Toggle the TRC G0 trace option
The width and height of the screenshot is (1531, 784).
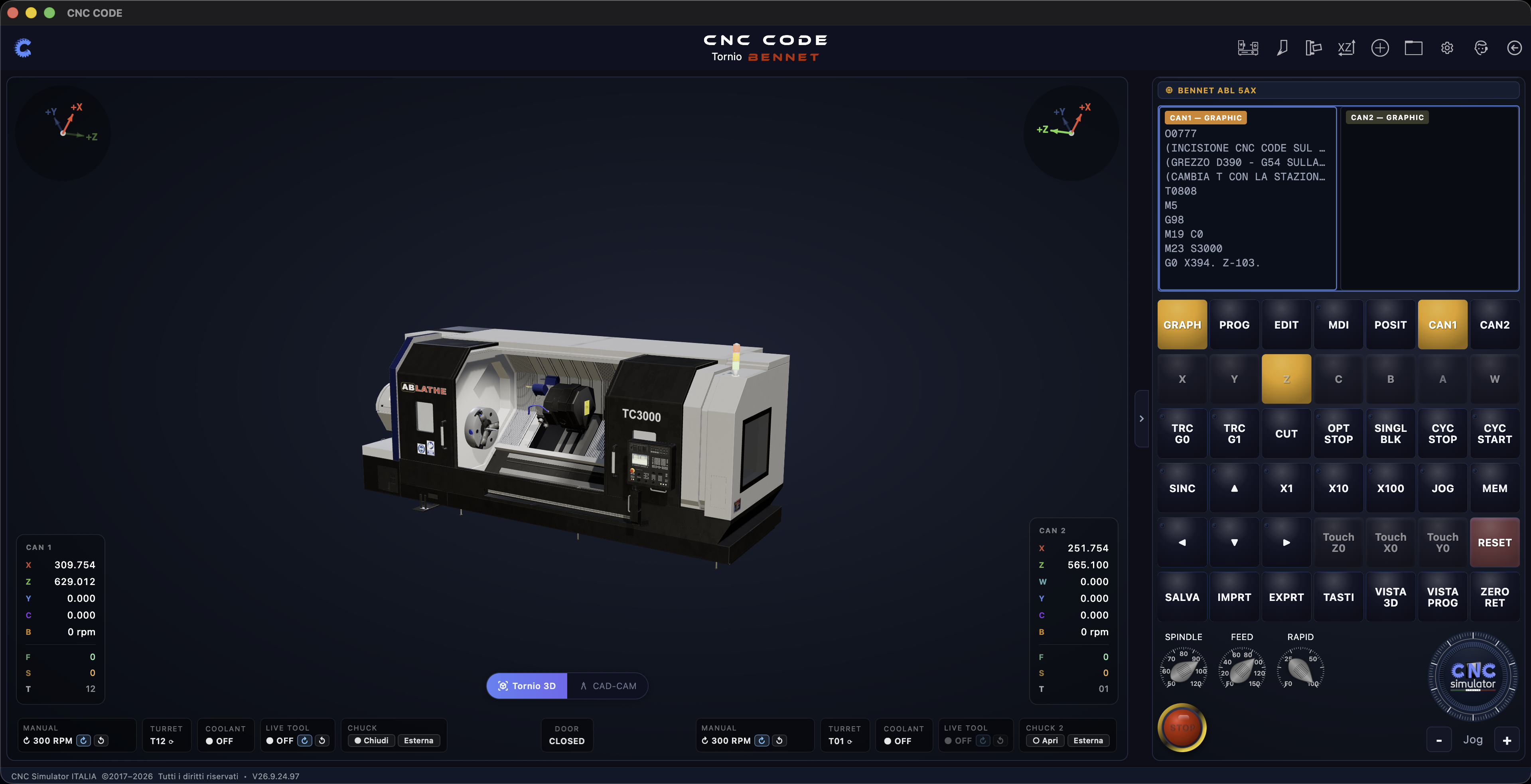[1182, 433]
